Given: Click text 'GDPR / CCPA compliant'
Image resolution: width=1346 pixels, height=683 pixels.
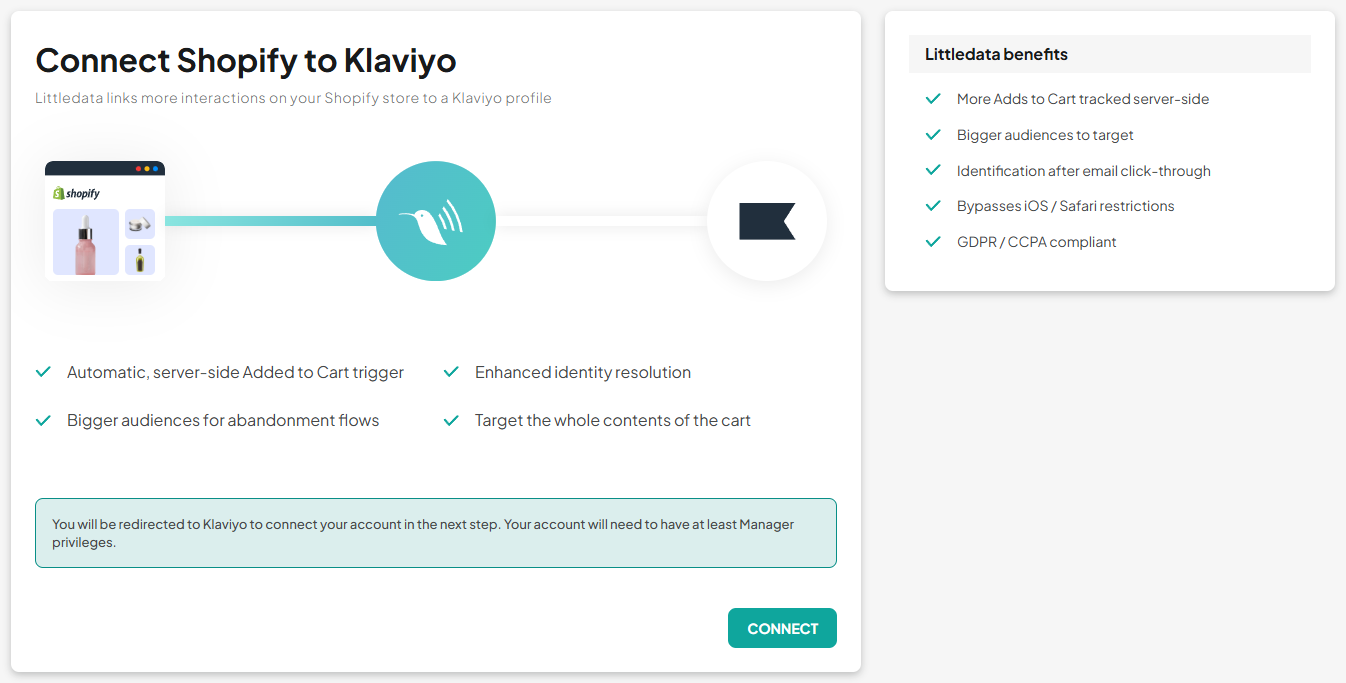Looking at the screenshot, I should pyautogui.click(x=1037, y=242).
